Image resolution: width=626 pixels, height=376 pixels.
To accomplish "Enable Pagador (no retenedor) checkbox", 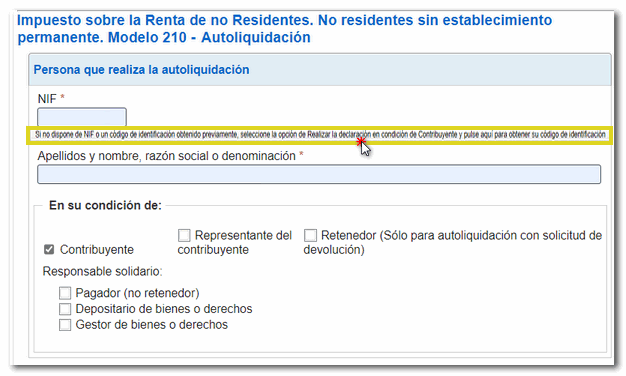I will (65, 293).
